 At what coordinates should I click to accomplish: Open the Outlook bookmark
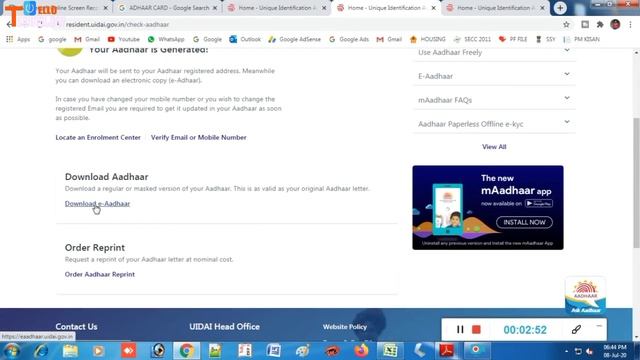pos(245,39)
